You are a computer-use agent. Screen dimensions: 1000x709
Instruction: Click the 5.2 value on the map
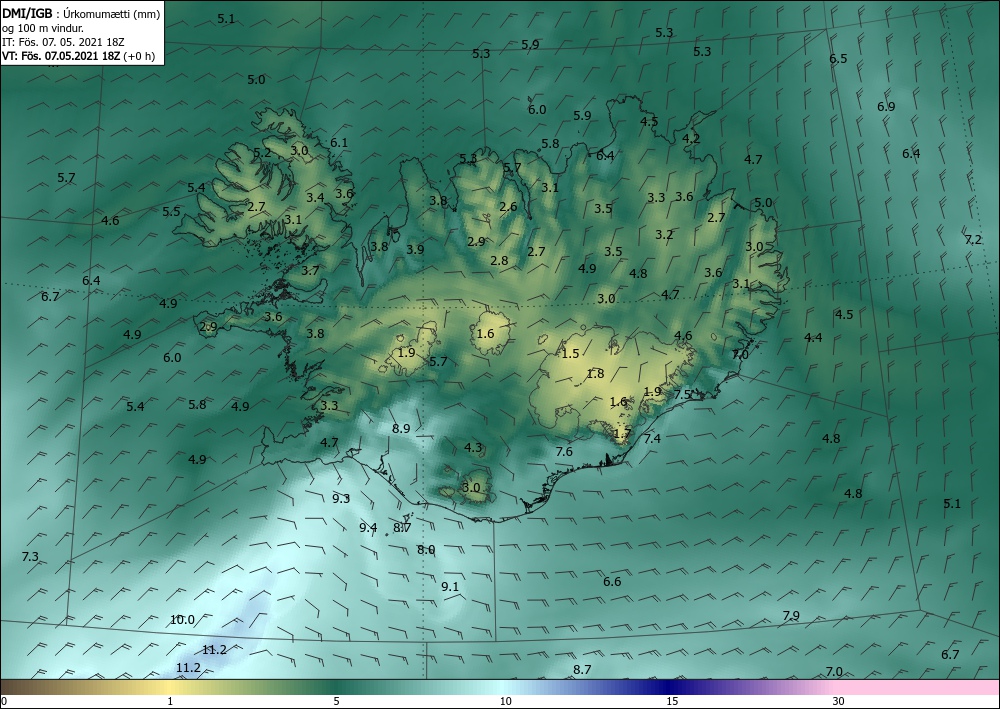262,153
